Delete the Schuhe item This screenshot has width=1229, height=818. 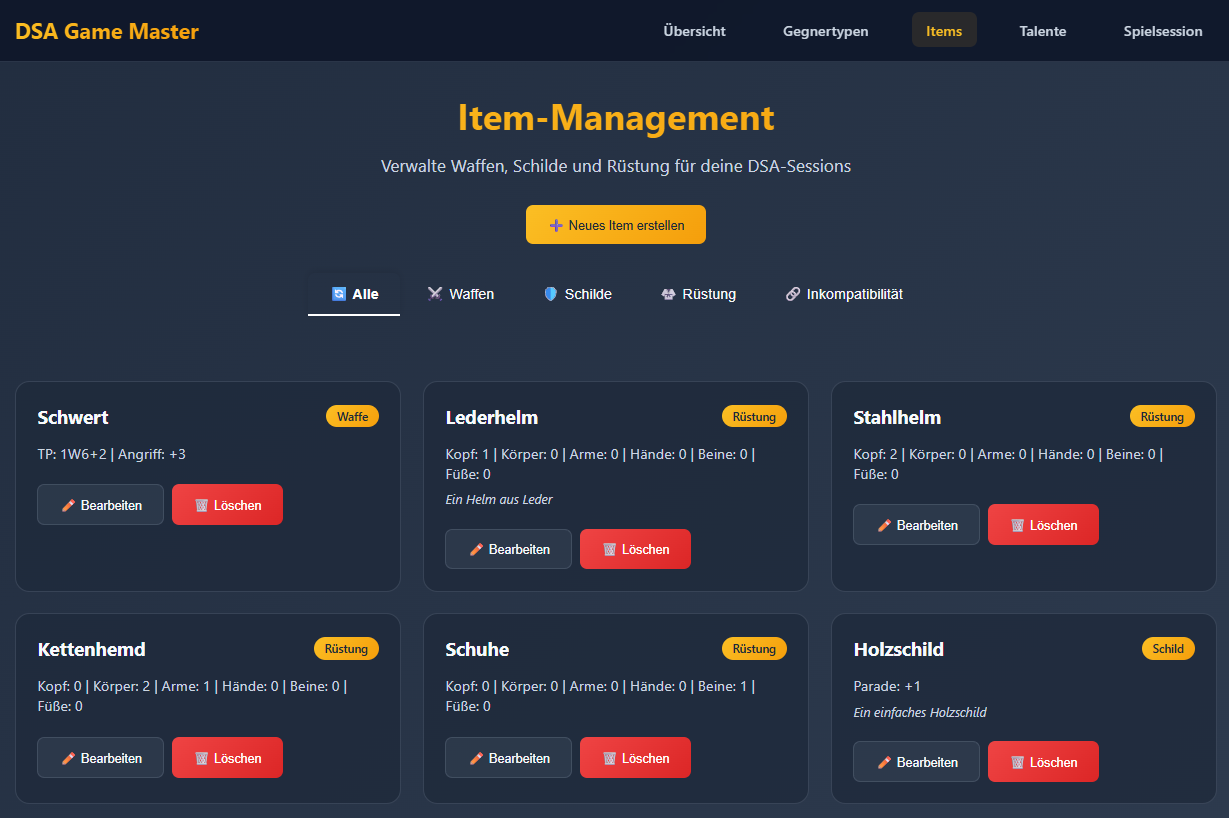point(635,758)
